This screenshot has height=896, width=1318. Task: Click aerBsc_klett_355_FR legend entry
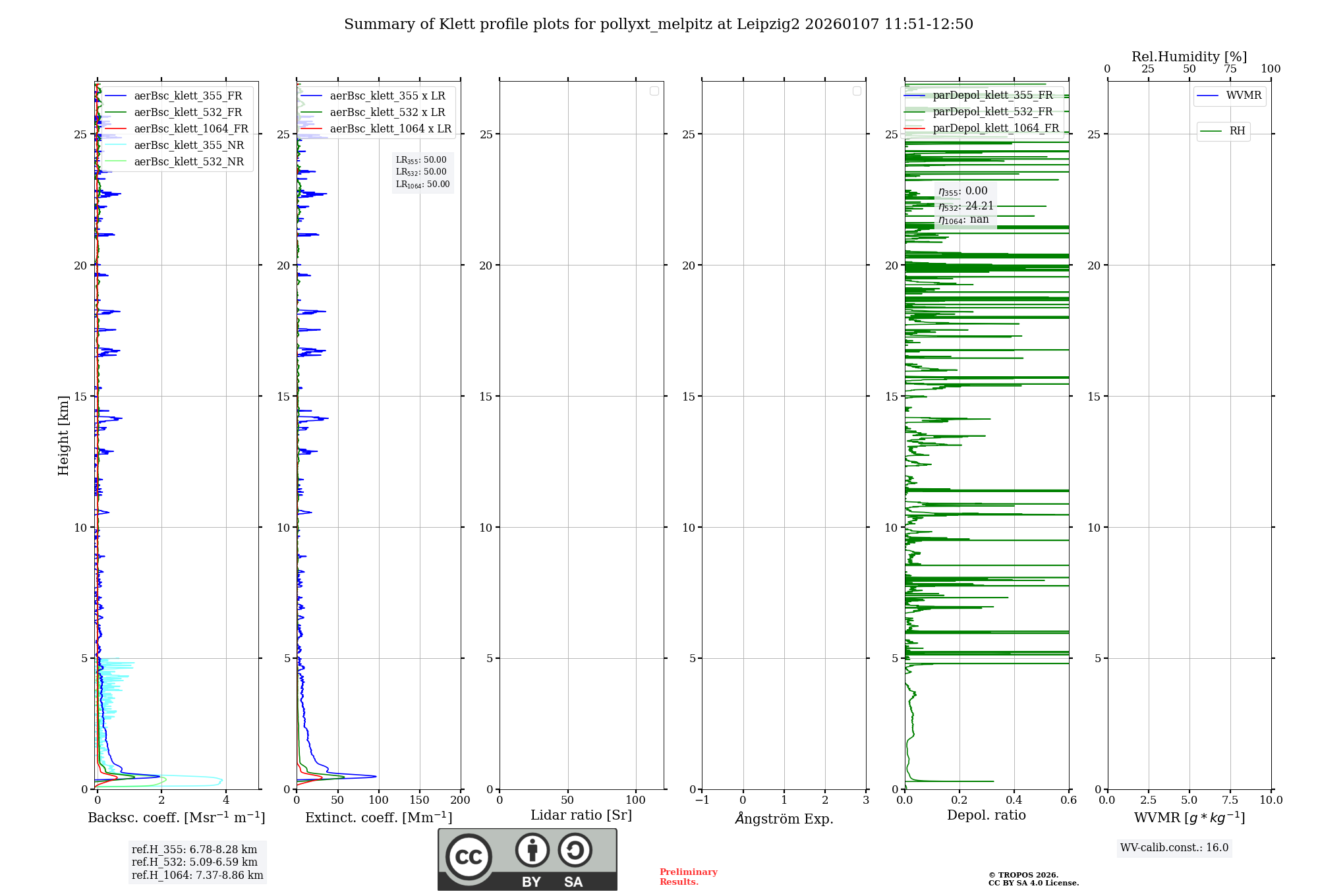187,96
